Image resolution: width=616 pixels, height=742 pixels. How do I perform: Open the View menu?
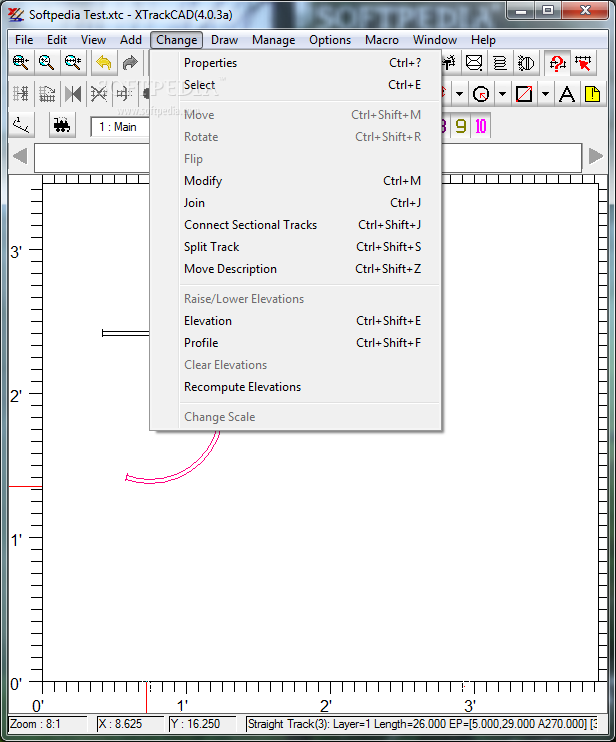(x=93, y=40)
